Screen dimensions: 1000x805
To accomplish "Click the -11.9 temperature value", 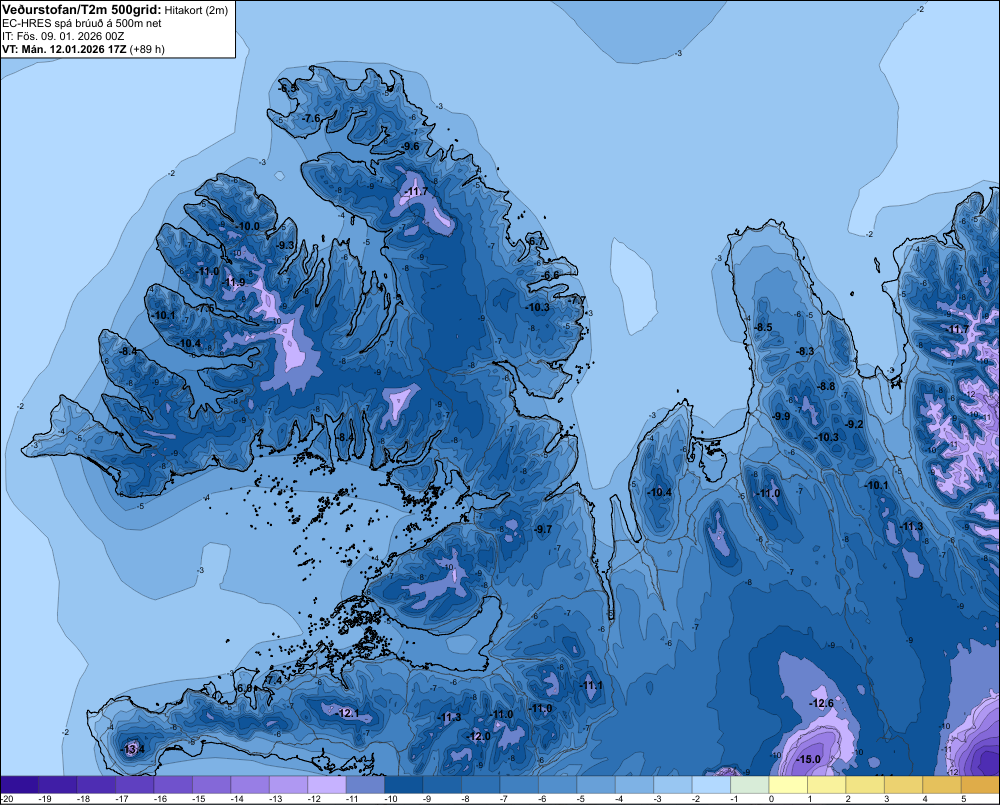I will coord(233,283).
